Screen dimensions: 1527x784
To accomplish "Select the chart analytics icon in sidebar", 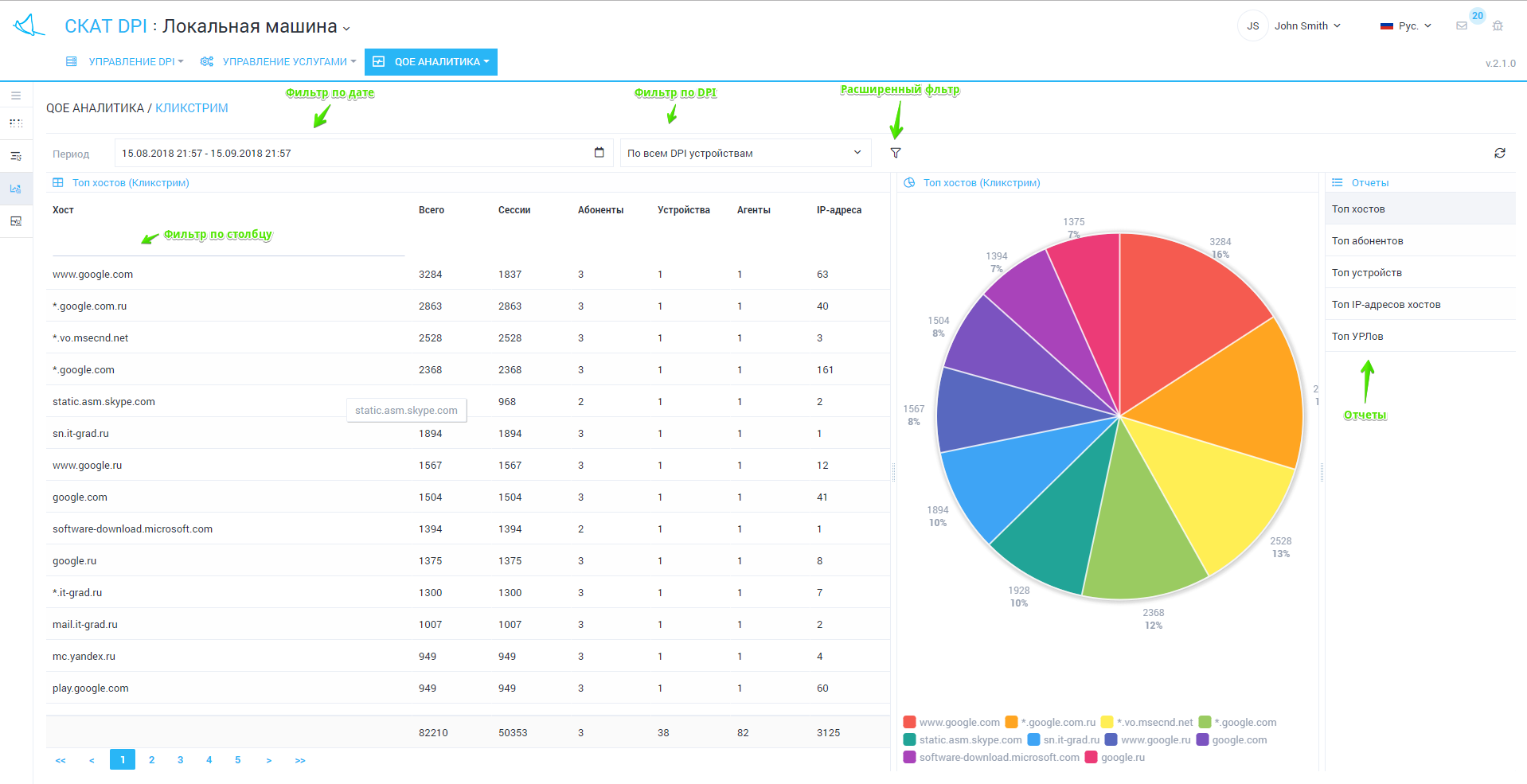I will [x=16, y=189].
